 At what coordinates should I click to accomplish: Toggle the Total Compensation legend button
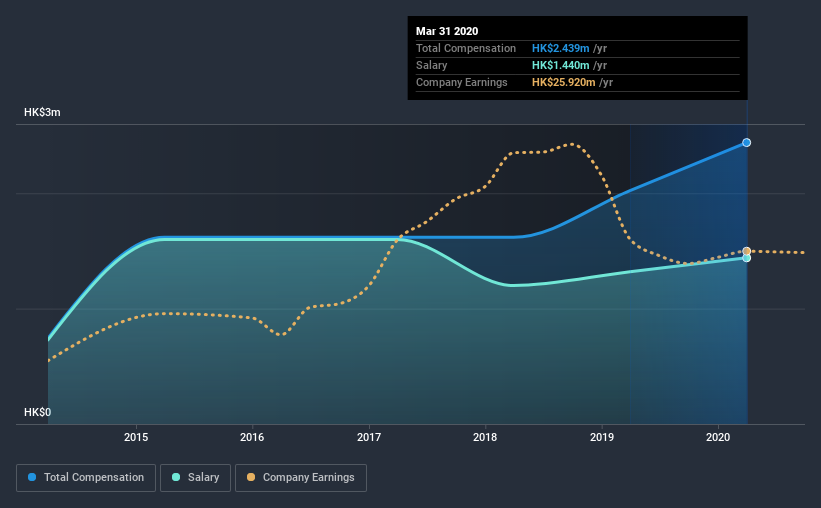click(x=86, y=478)
